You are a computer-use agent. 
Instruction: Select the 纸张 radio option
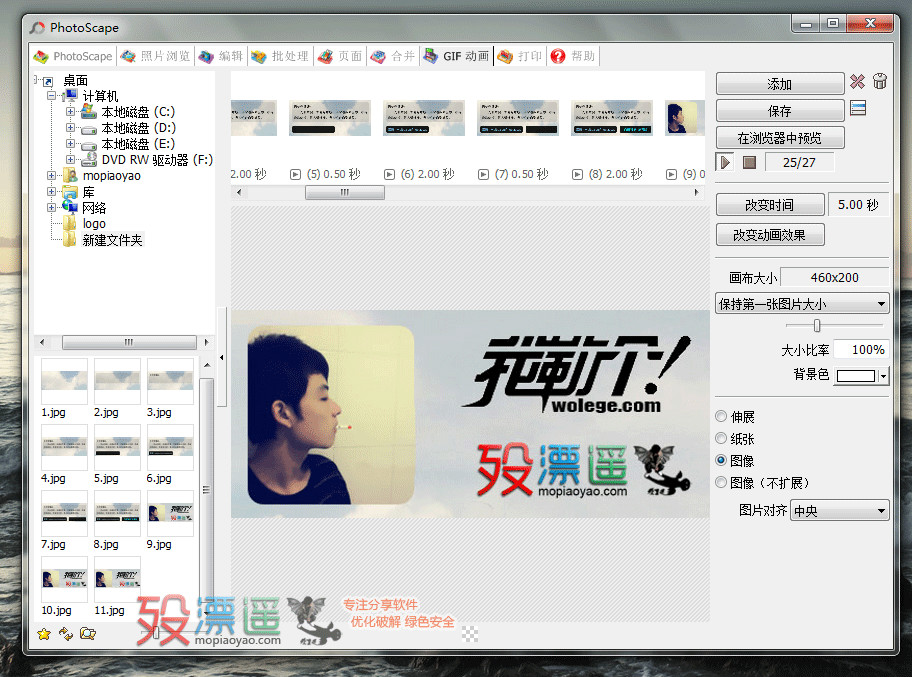tap(721, 439)
